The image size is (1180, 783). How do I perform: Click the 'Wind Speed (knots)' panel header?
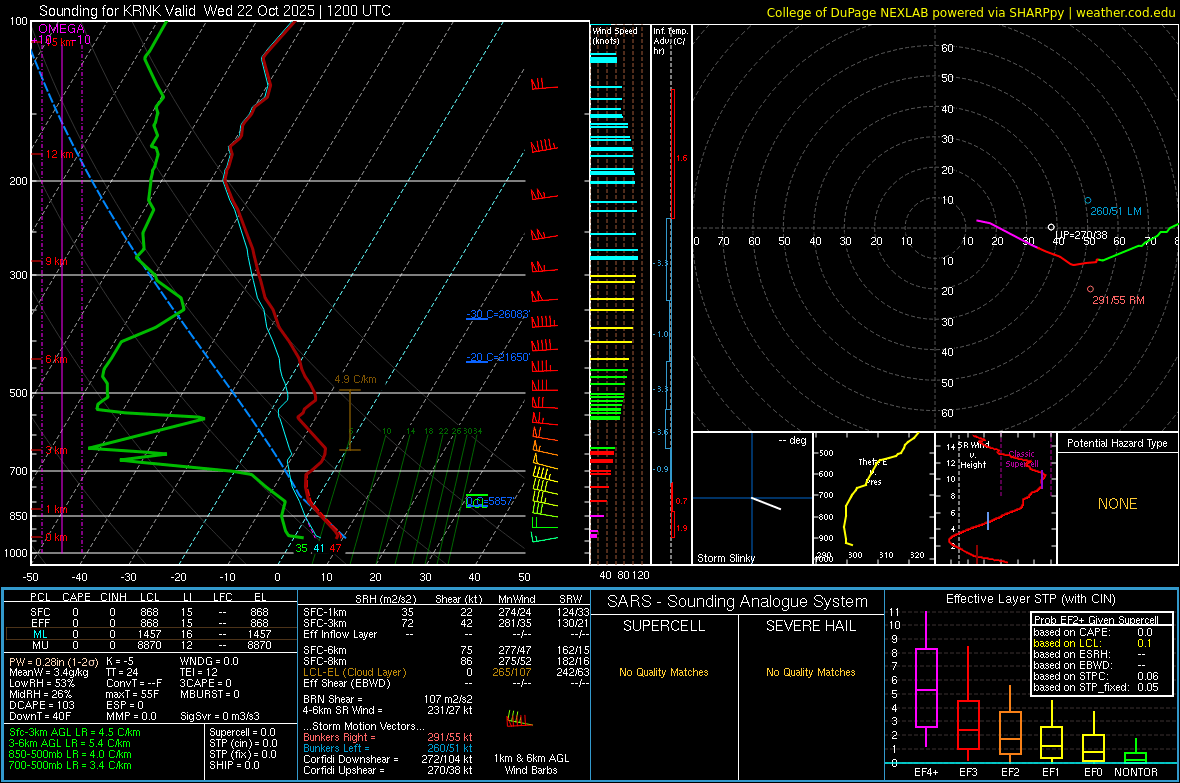pos(614,35)
